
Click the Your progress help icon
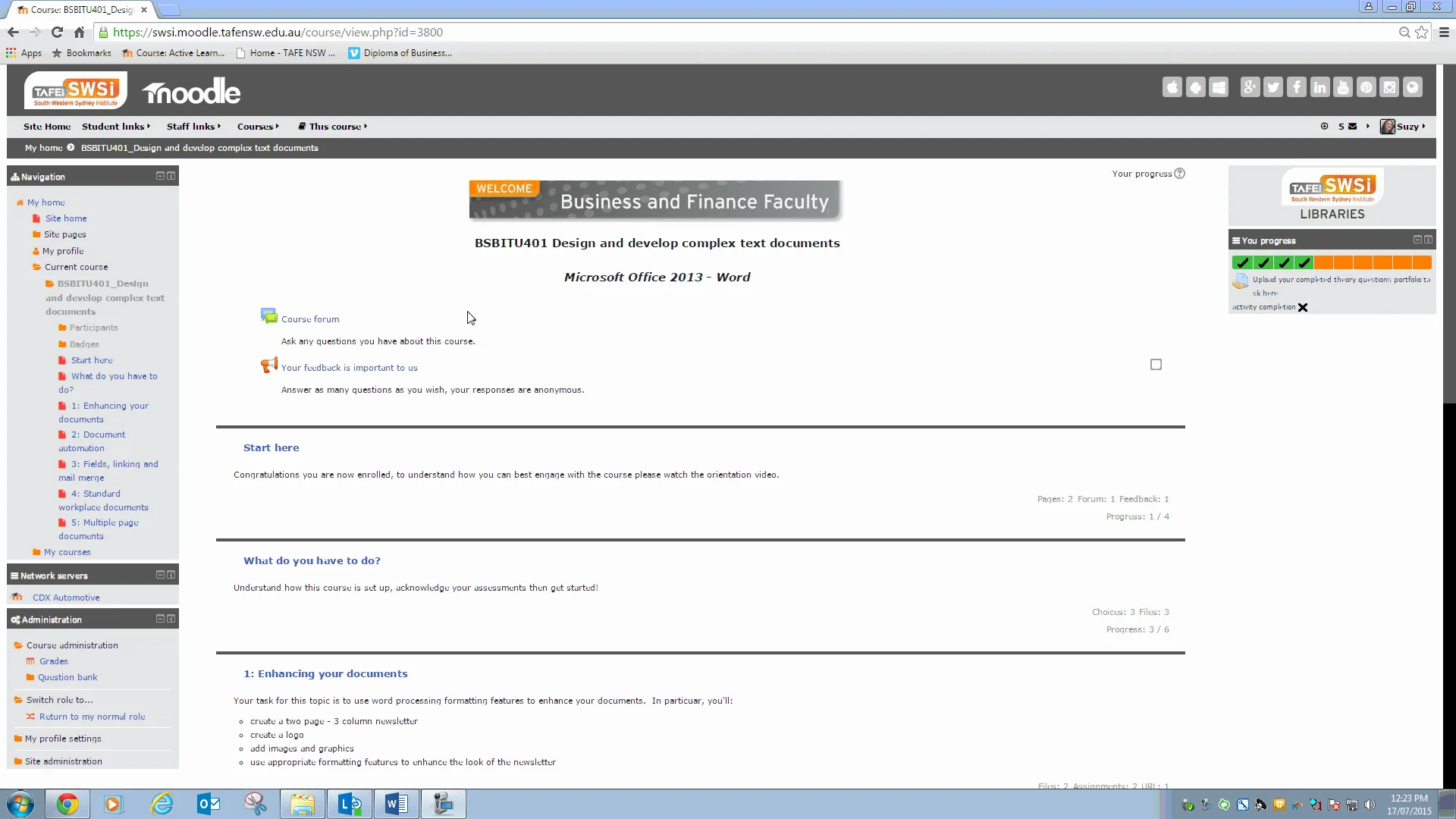pos(1179,174)
